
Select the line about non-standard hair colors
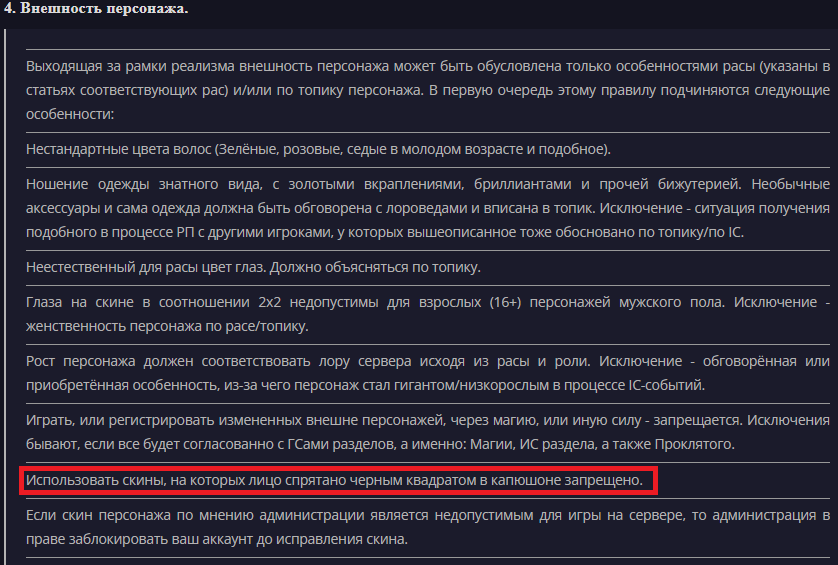(x=318, y=150)
